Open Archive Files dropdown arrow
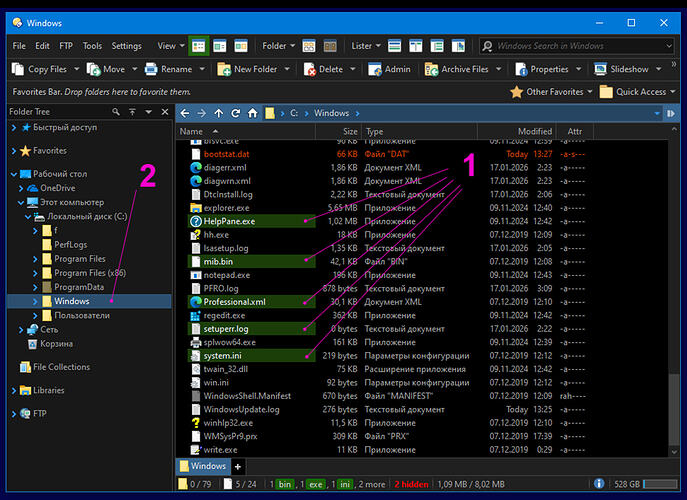Screen dimensions: 687x500 click(499, 69)
